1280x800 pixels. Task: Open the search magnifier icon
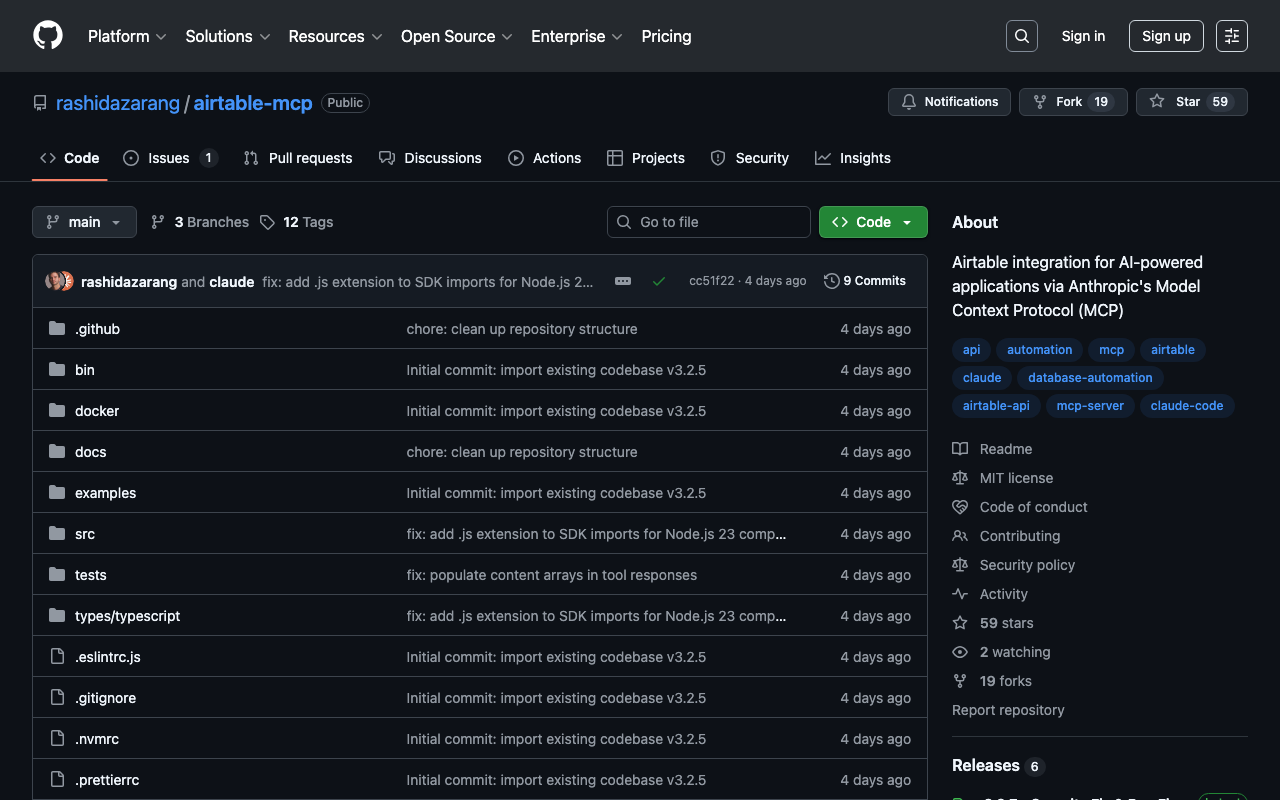coord(1021,36)
